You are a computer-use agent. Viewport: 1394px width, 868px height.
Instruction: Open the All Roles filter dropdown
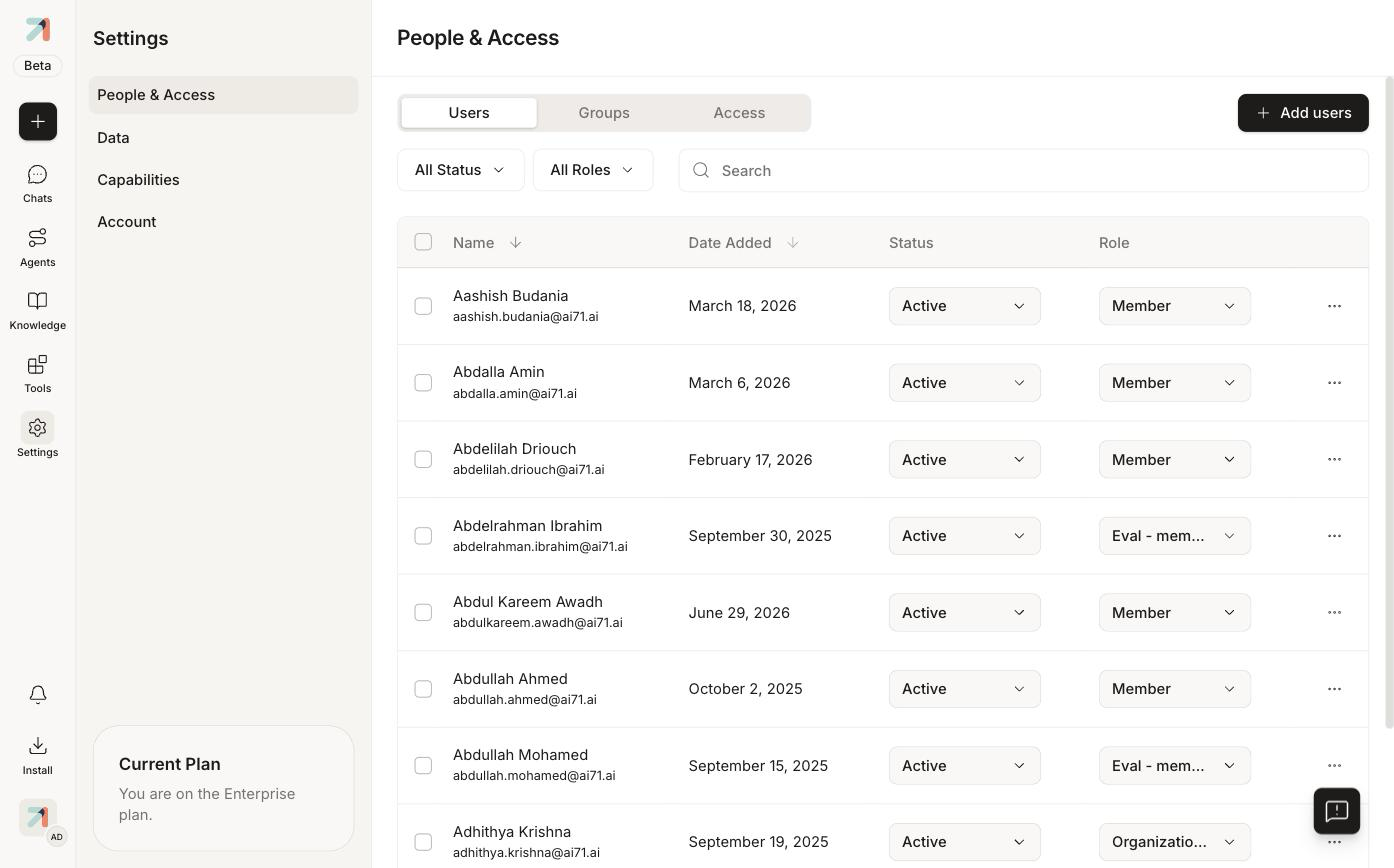point(593,170)
